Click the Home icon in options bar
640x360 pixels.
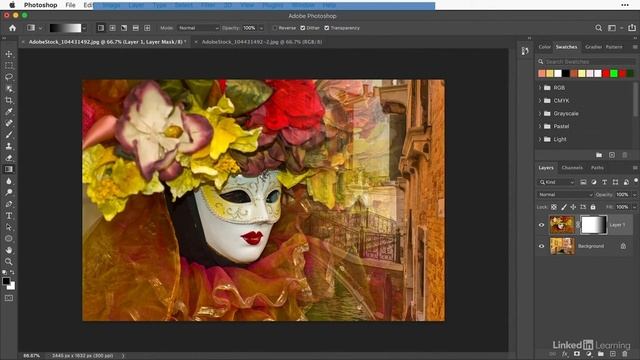(x=13, y=28)
